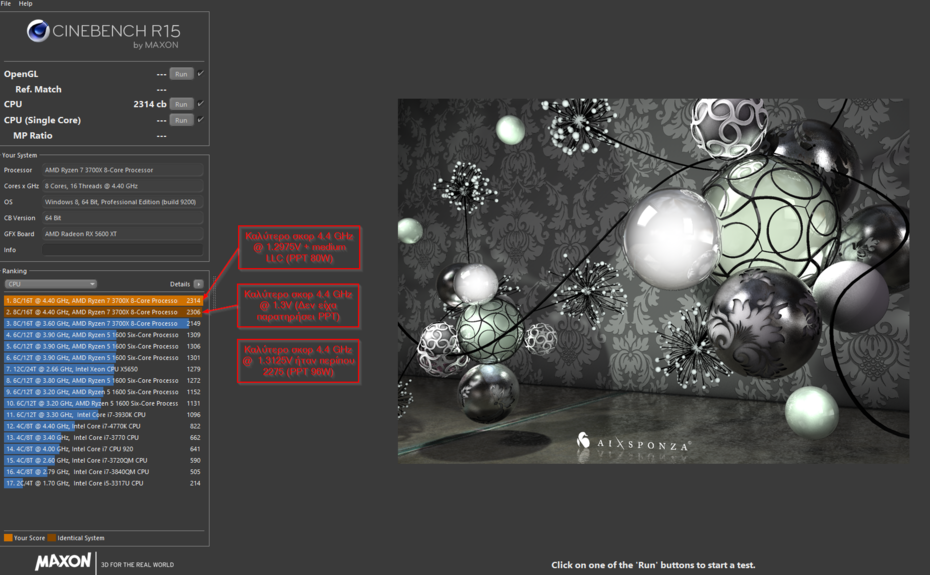Open the Help menu
930x575 pixels.
tap(26, 4)
